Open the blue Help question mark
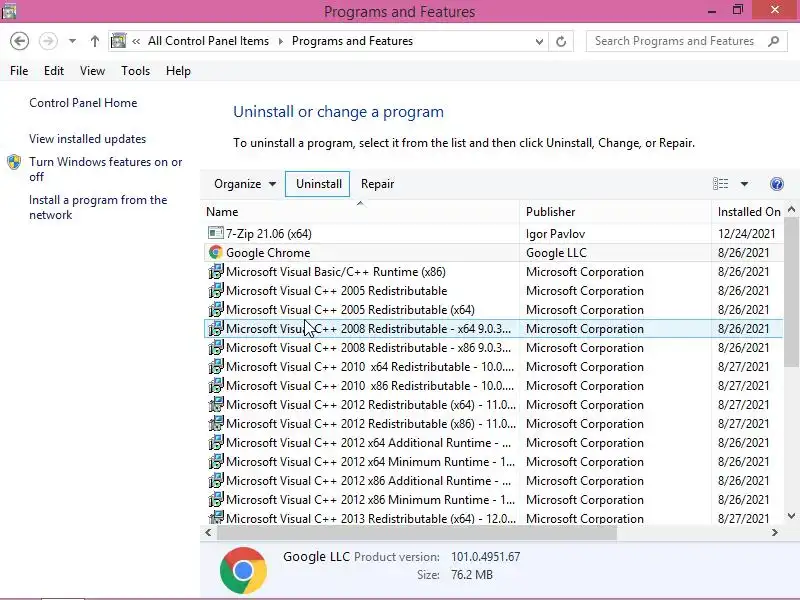Screen dimensions: 800x600 [777, 184]
